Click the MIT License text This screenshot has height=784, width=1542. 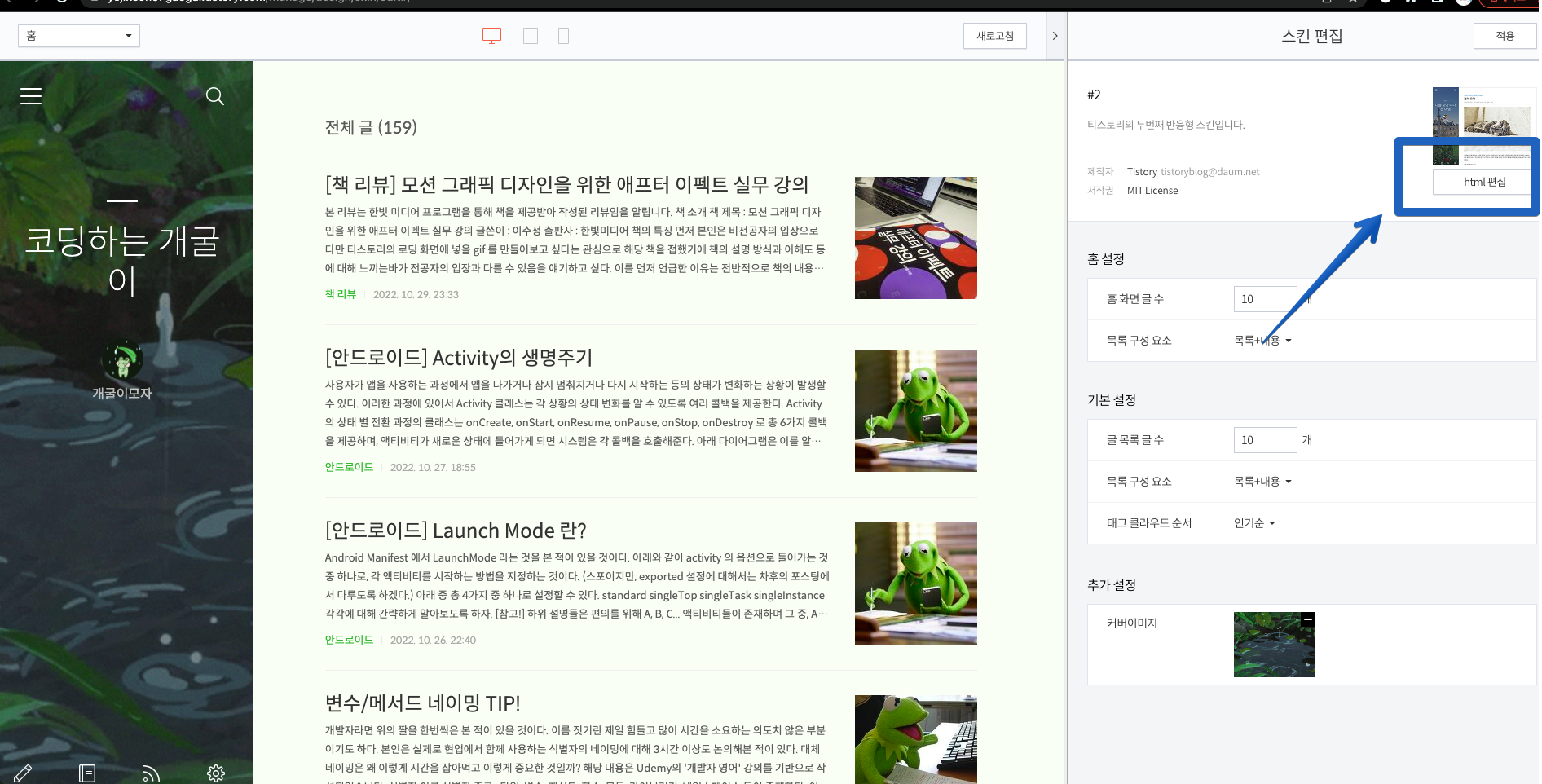pyautogui.click(x=1152, y=191)
